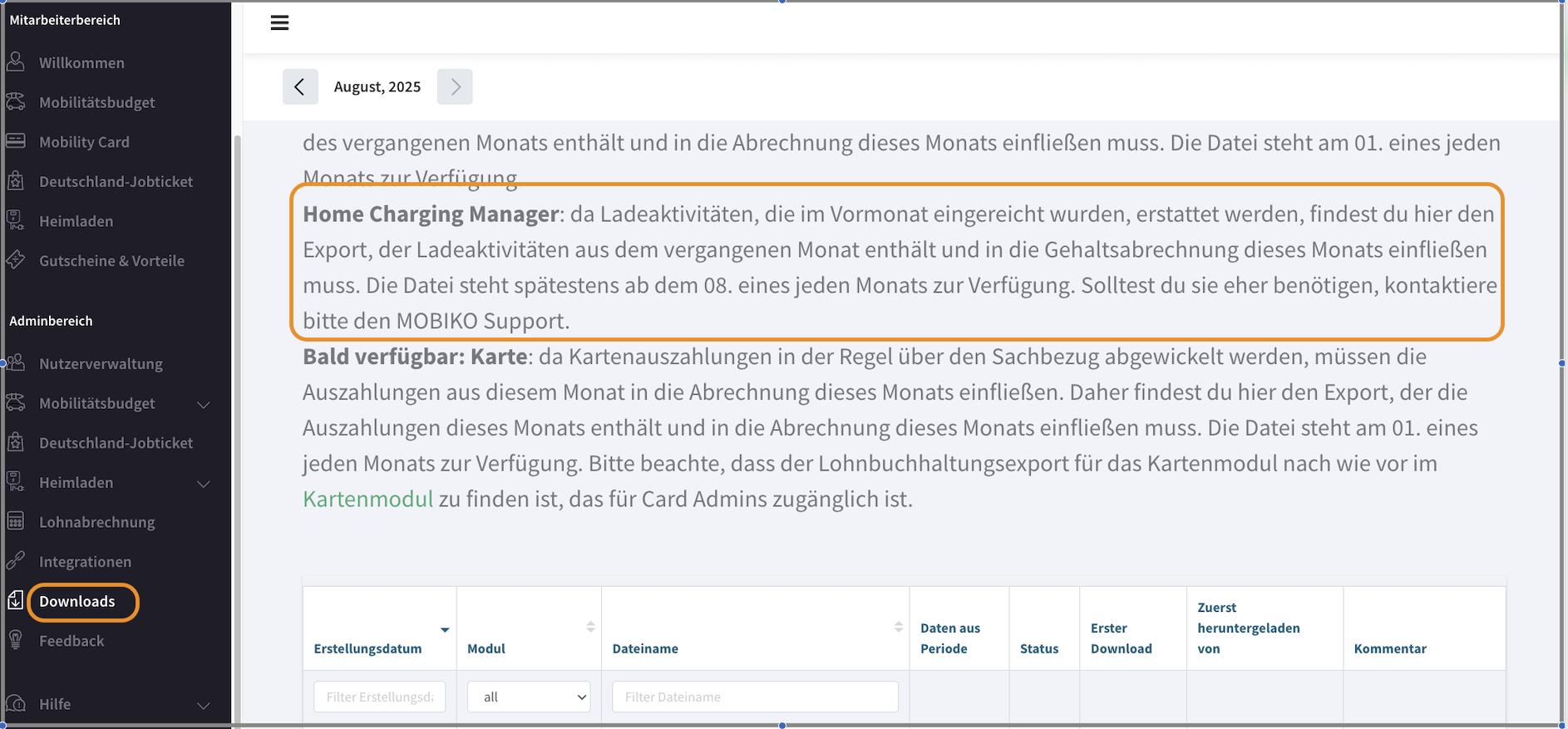Click the Mobility Card sidebar icon
Image resolution: width=1568 pixels, height=729 pixels.
click(16, 141)
